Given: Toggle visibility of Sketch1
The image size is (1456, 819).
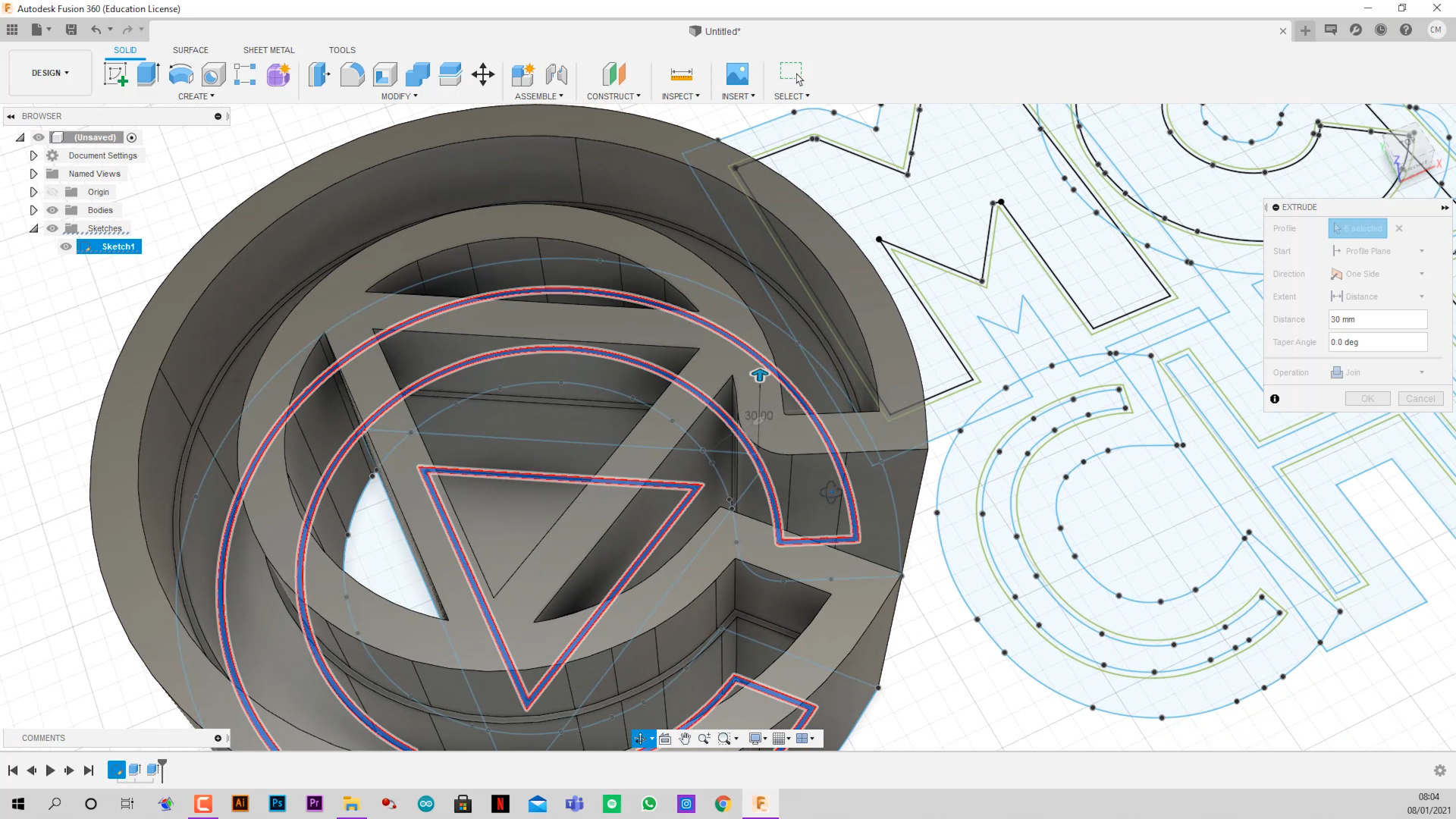Looking at the screenshot, I should point(66,246).
